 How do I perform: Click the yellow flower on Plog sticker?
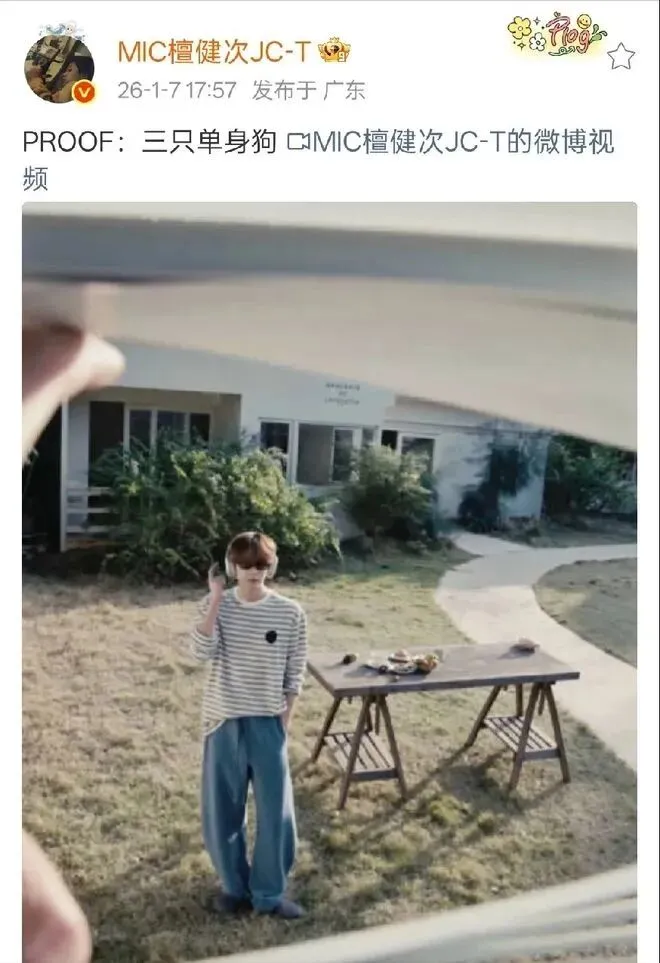(520, 27)
